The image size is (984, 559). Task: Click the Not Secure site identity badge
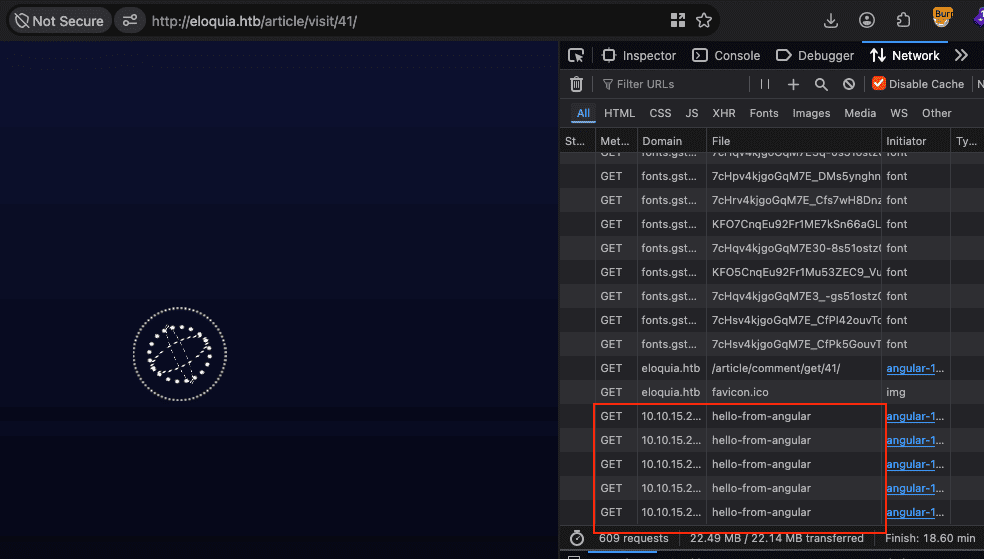[60, 21]
